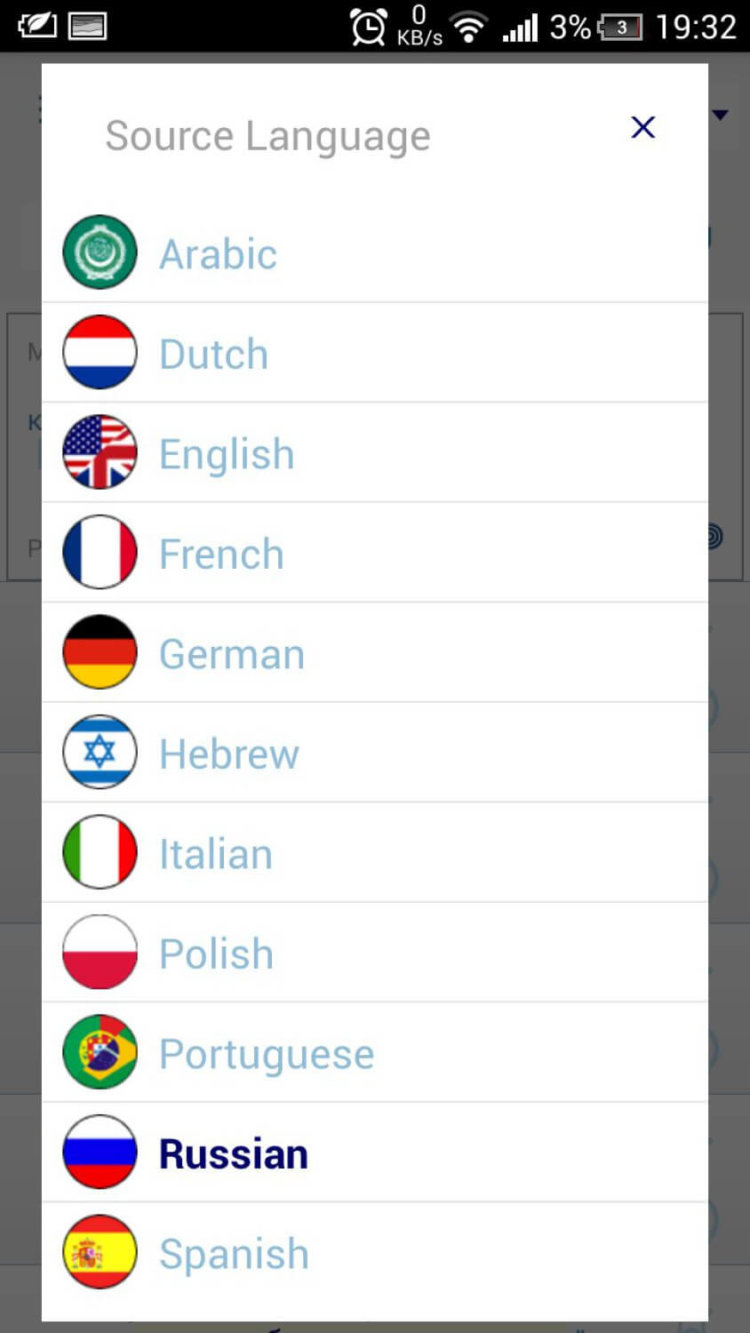This screenshot has height=1333, width=750.
Task: Tap the Dutch flag icon
Action: click(100, 352)
